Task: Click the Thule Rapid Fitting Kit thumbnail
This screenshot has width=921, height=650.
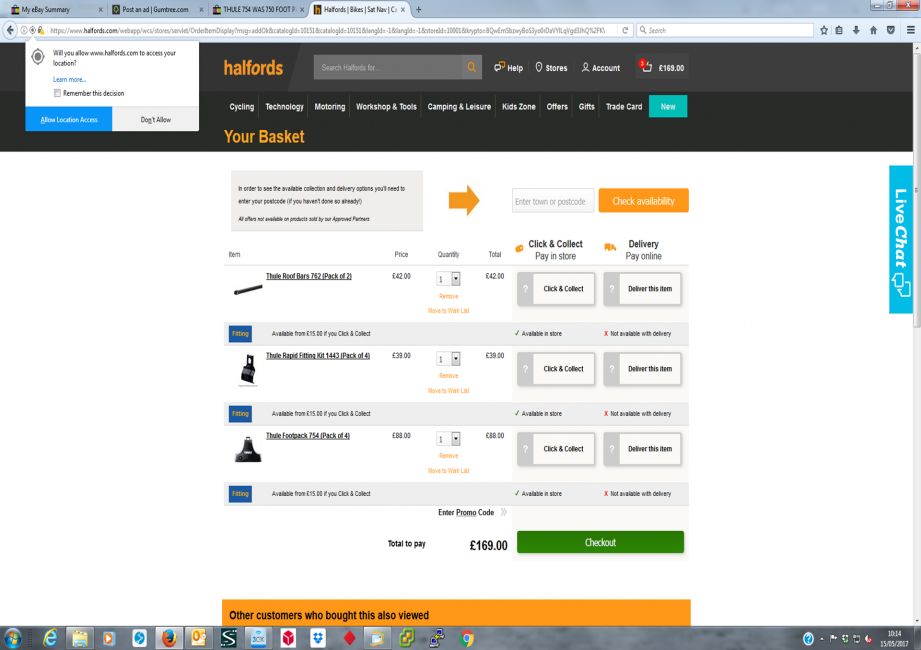Action: coord(248,369)
